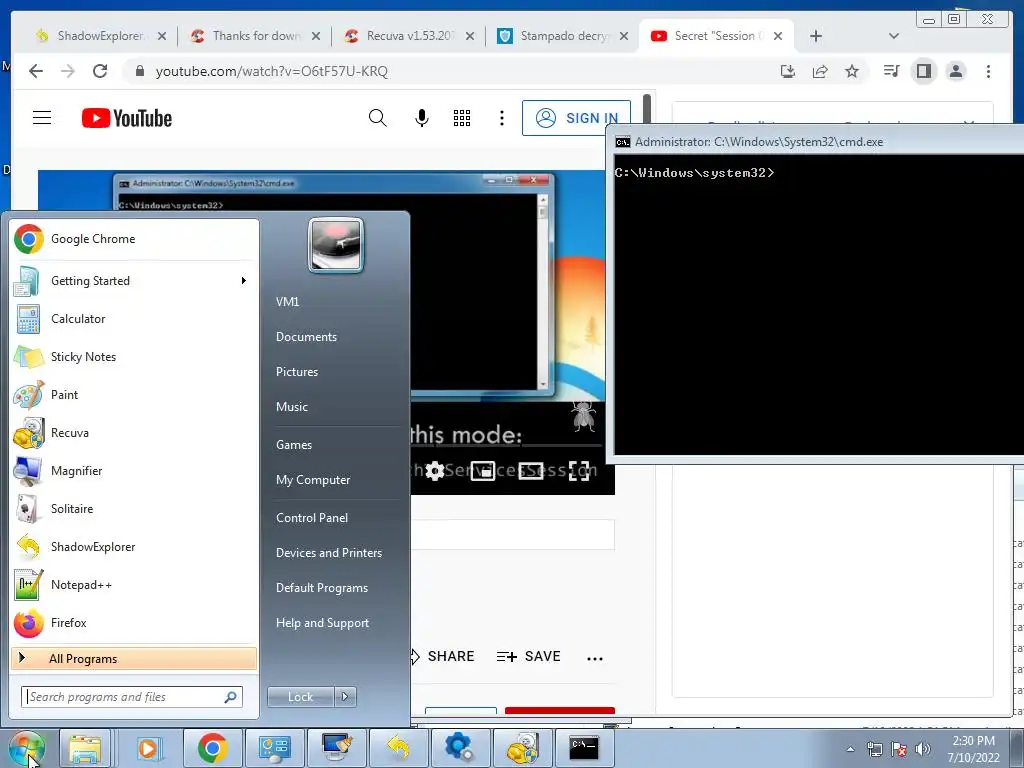The width and height of the screenshot is (1024, 768).
Task: Click SAVE under the video
Action: pos(528,656)
